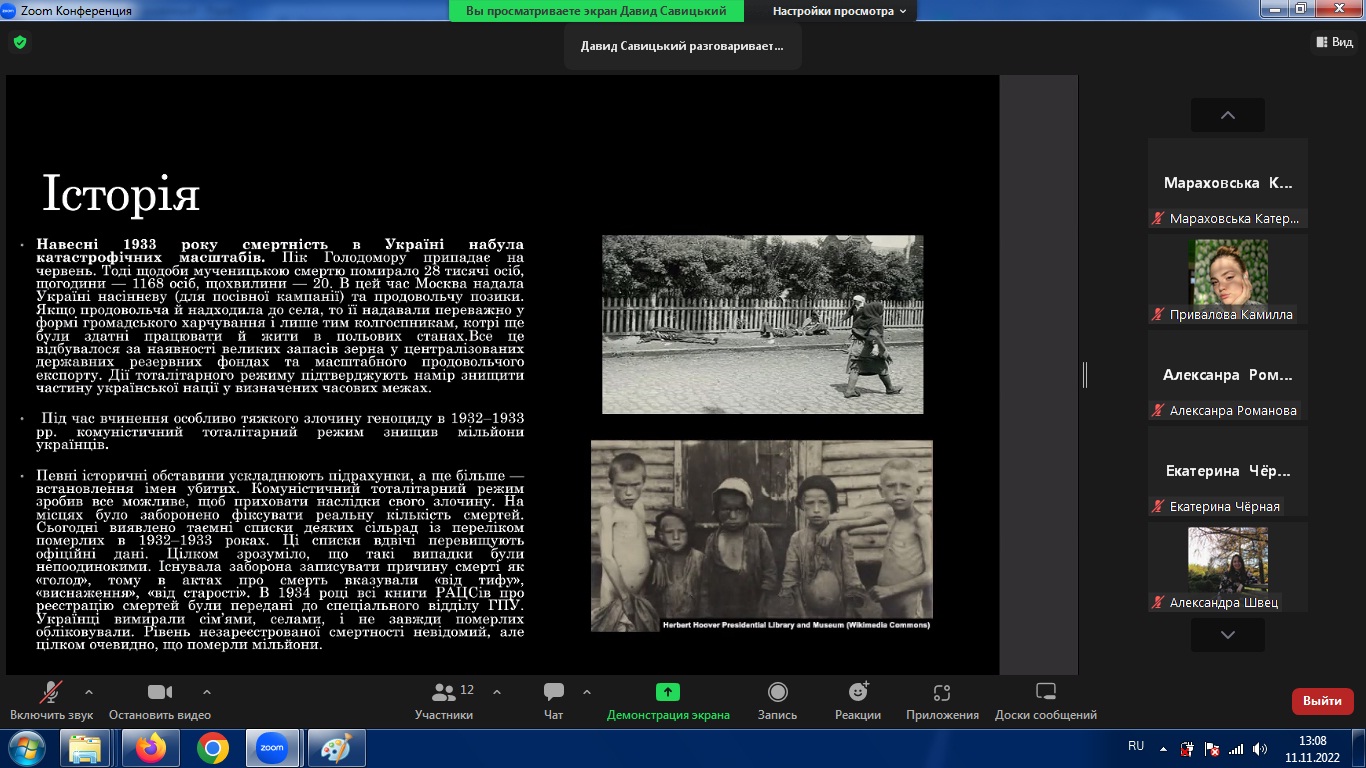The height and width of the screenshot is (768, 1366).
Task: Expand chat options arrow
Action: (x=587, y=691)
